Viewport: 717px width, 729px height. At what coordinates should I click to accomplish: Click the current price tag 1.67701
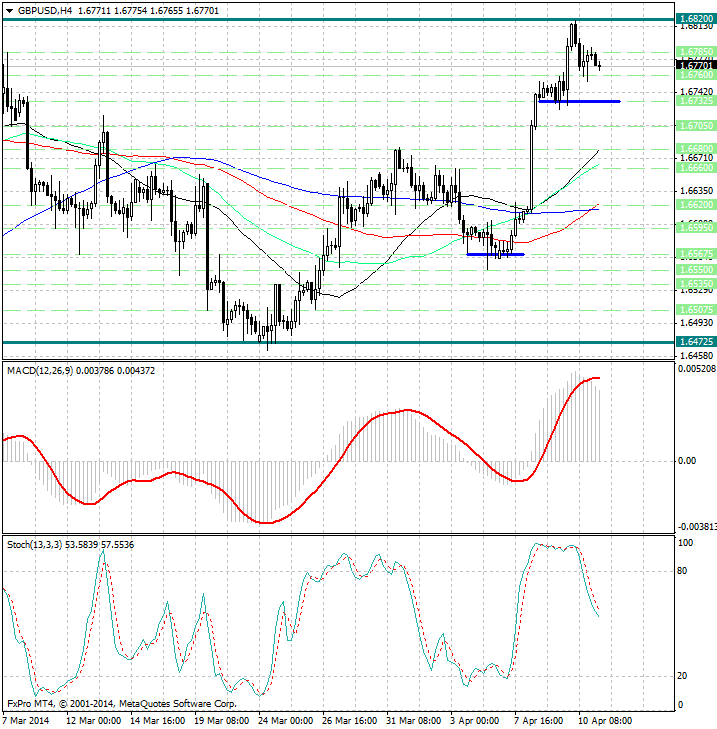694,64
